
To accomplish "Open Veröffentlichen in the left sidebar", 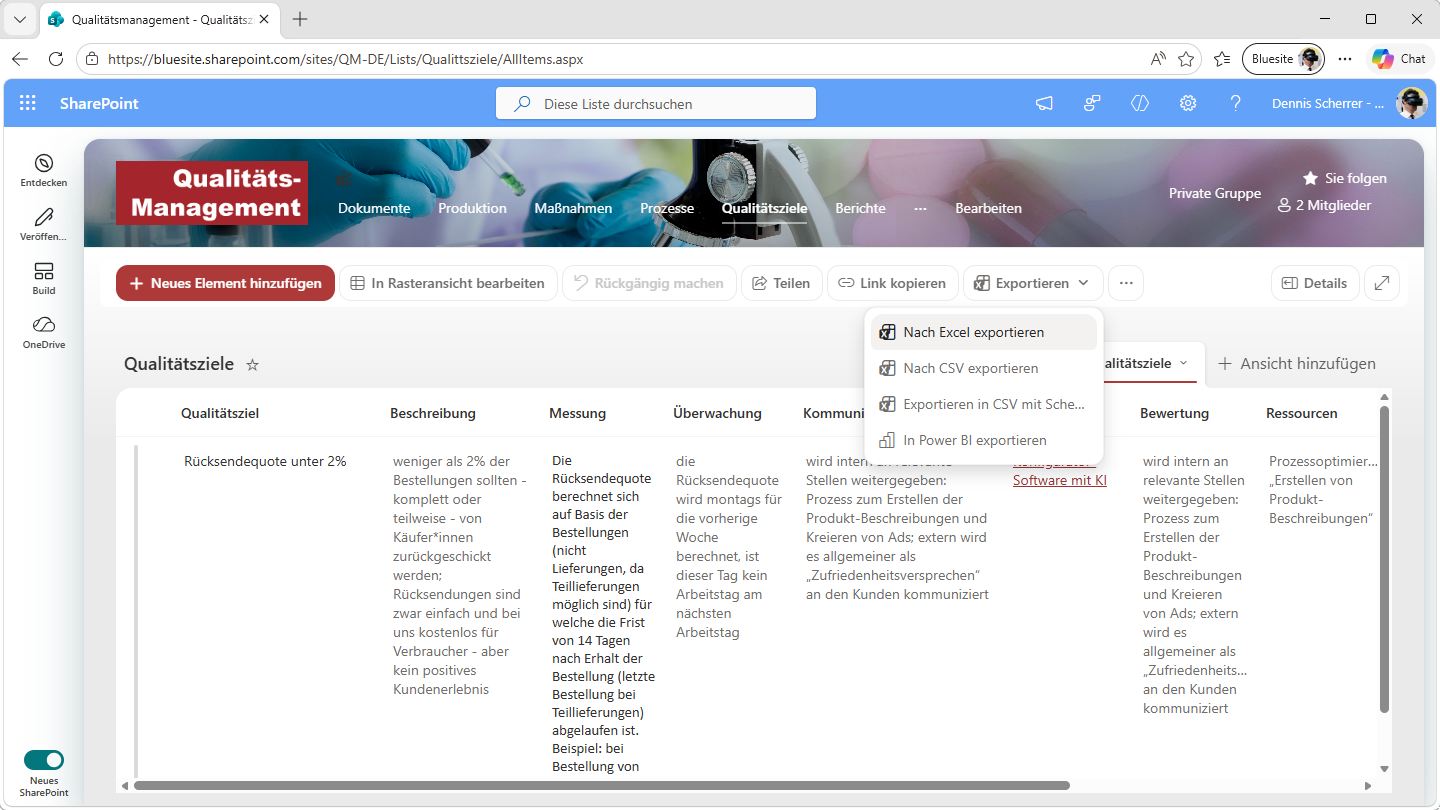I will tap(43, 217).
